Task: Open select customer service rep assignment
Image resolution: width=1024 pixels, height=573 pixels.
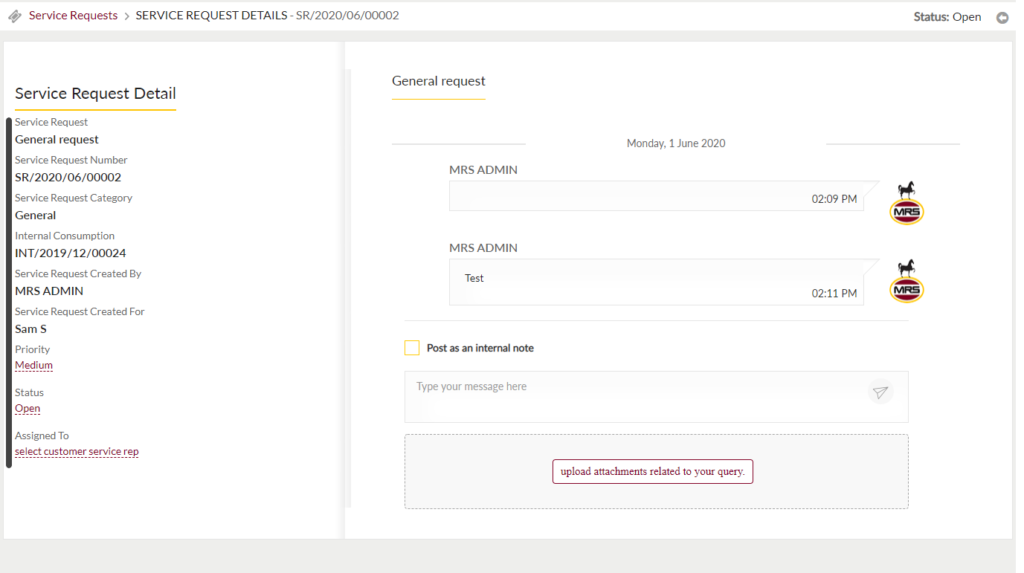Action: (x=76, y=451)
